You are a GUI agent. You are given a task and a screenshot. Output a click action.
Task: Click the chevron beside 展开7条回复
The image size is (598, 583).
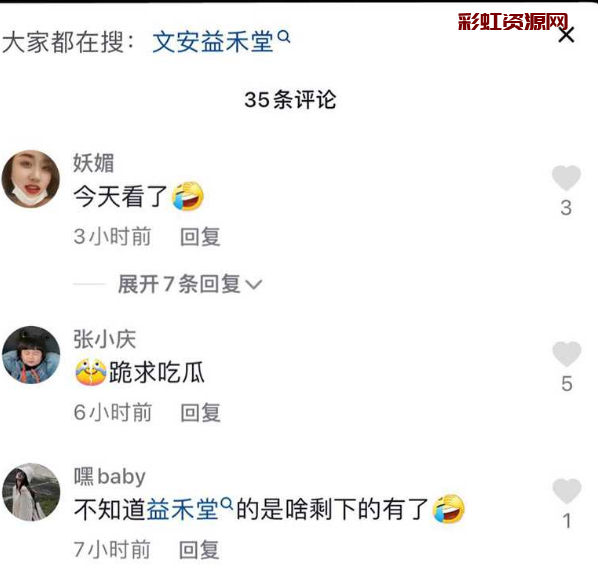[x=254, y=284]
